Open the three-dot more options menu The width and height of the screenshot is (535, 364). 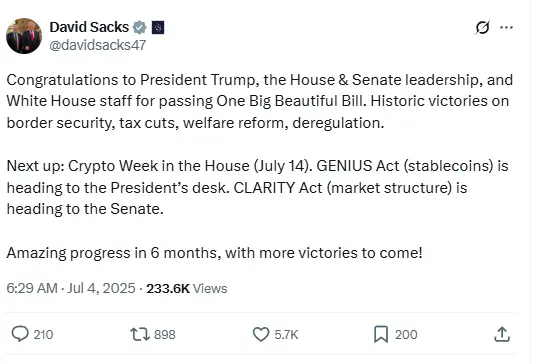coord(506,27)
